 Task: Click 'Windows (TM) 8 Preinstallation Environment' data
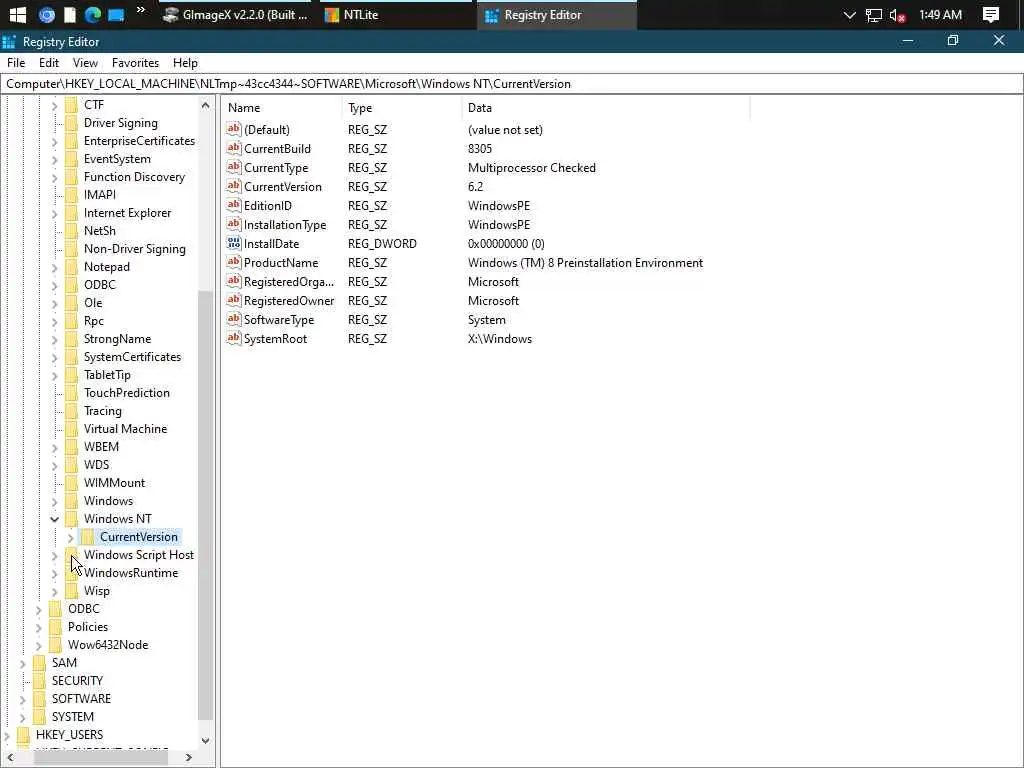pos(585,263)
